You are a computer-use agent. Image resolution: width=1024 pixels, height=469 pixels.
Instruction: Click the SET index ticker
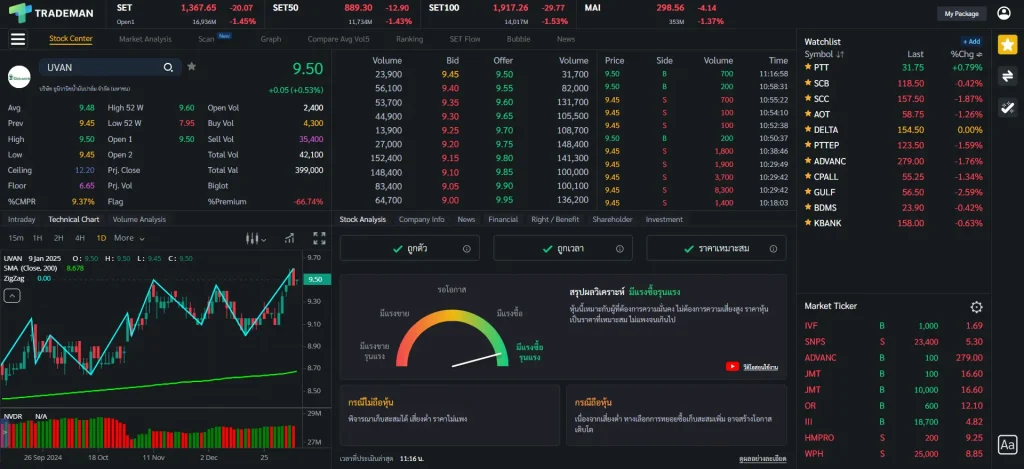(186, 14)
